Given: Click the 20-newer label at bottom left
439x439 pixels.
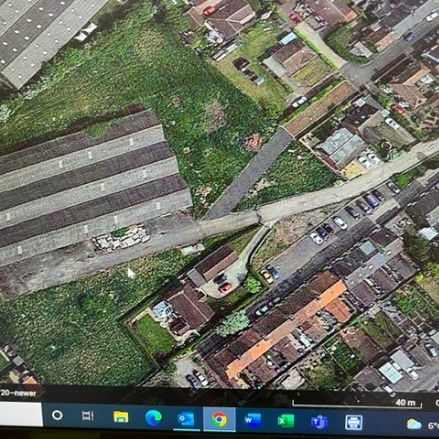Looking at the screenshot, I should [x=18, y=393].
